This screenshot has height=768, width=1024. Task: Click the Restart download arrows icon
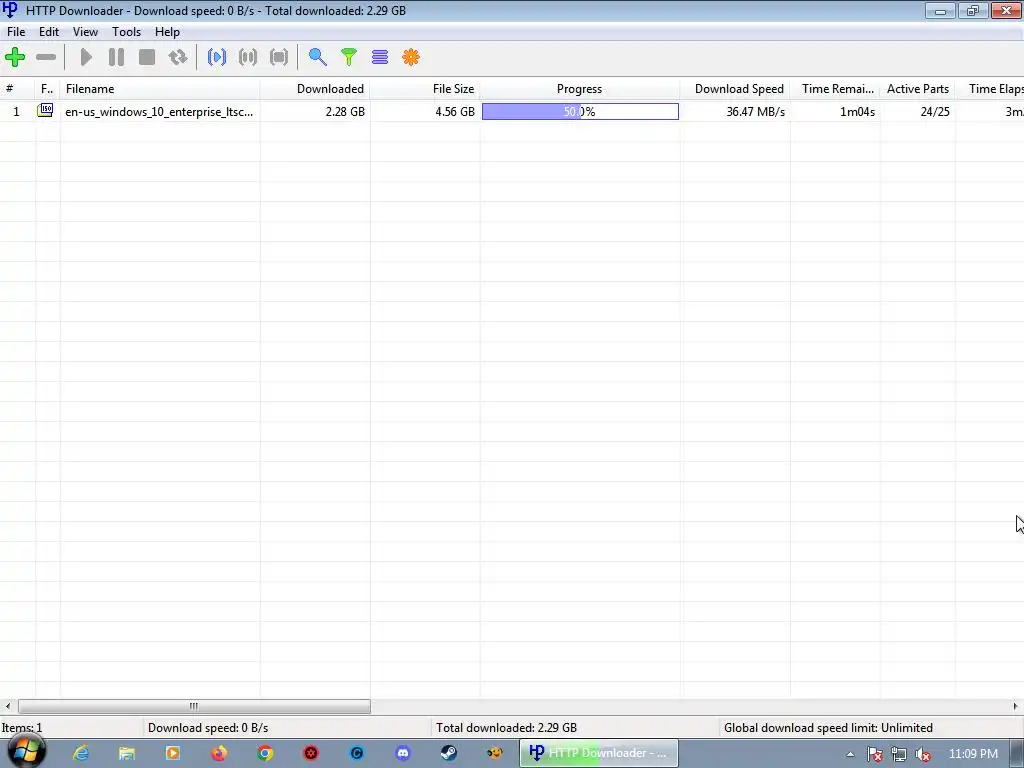(178, 57)
